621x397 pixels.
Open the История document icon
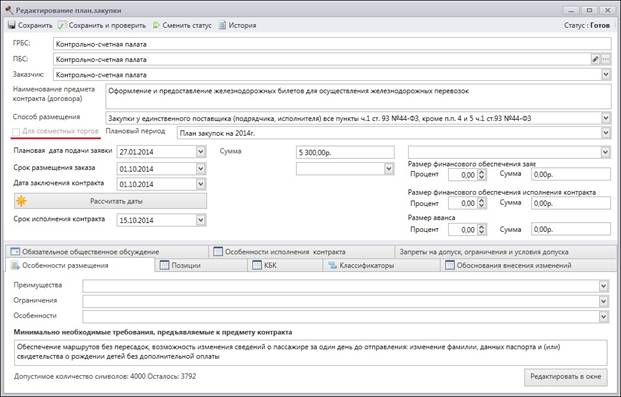tap(223, 25)
